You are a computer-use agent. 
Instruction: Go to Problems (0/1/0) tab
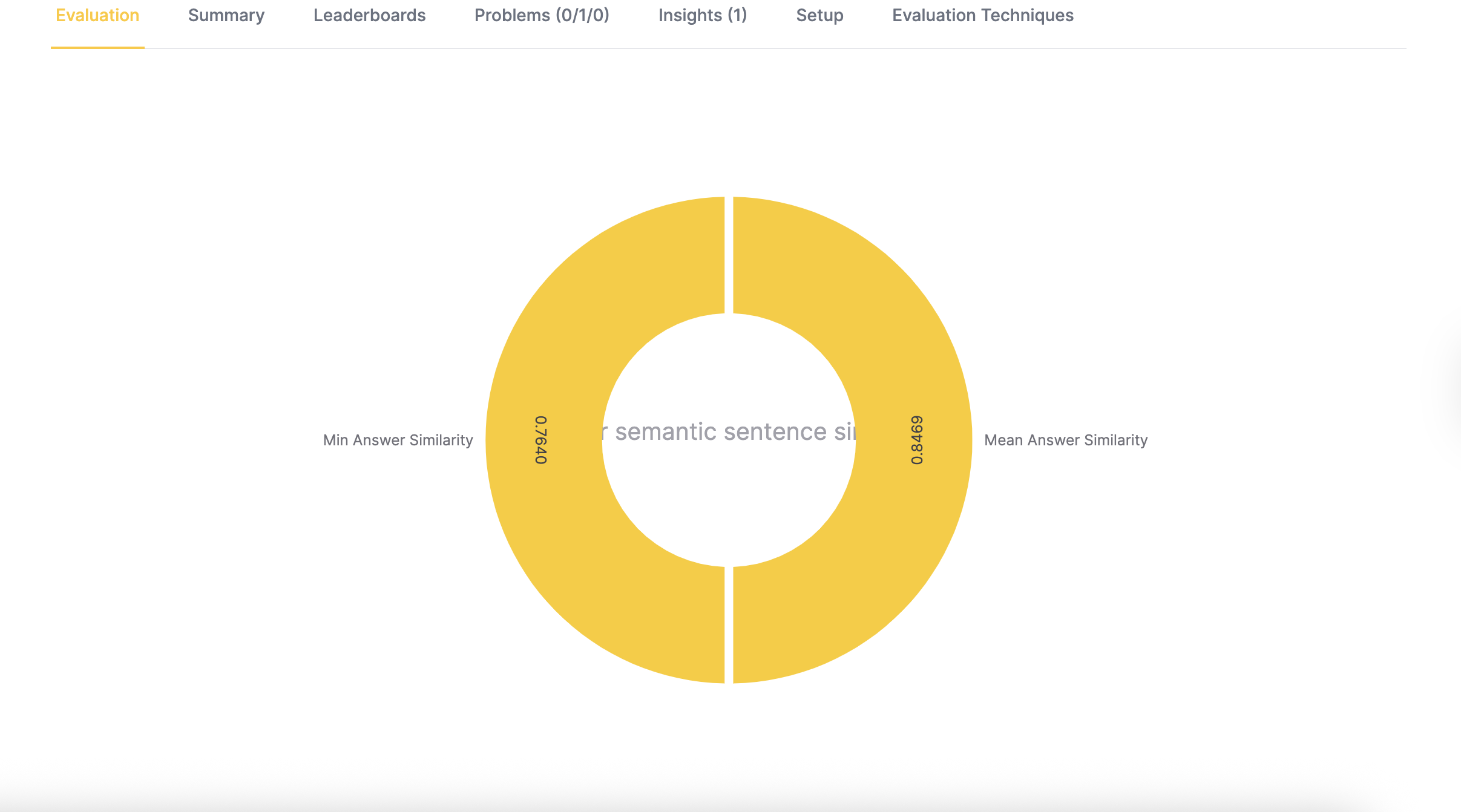[542, 16]
